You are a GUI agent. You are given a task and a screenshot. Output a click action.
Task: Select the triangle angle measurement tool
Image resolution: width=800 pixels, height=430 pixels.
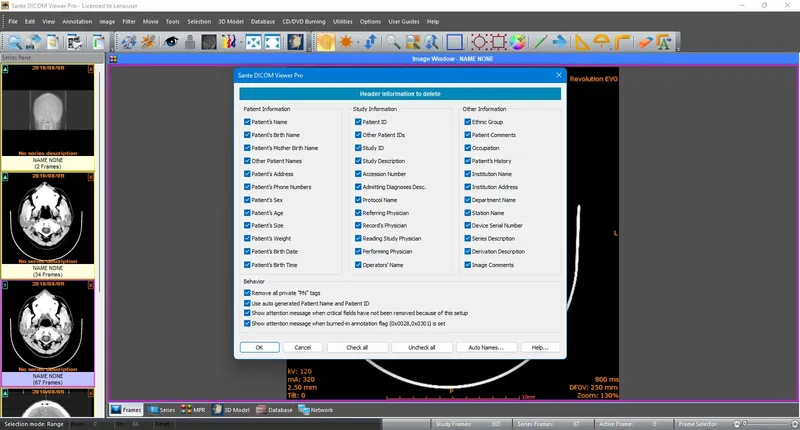[582, 42]
